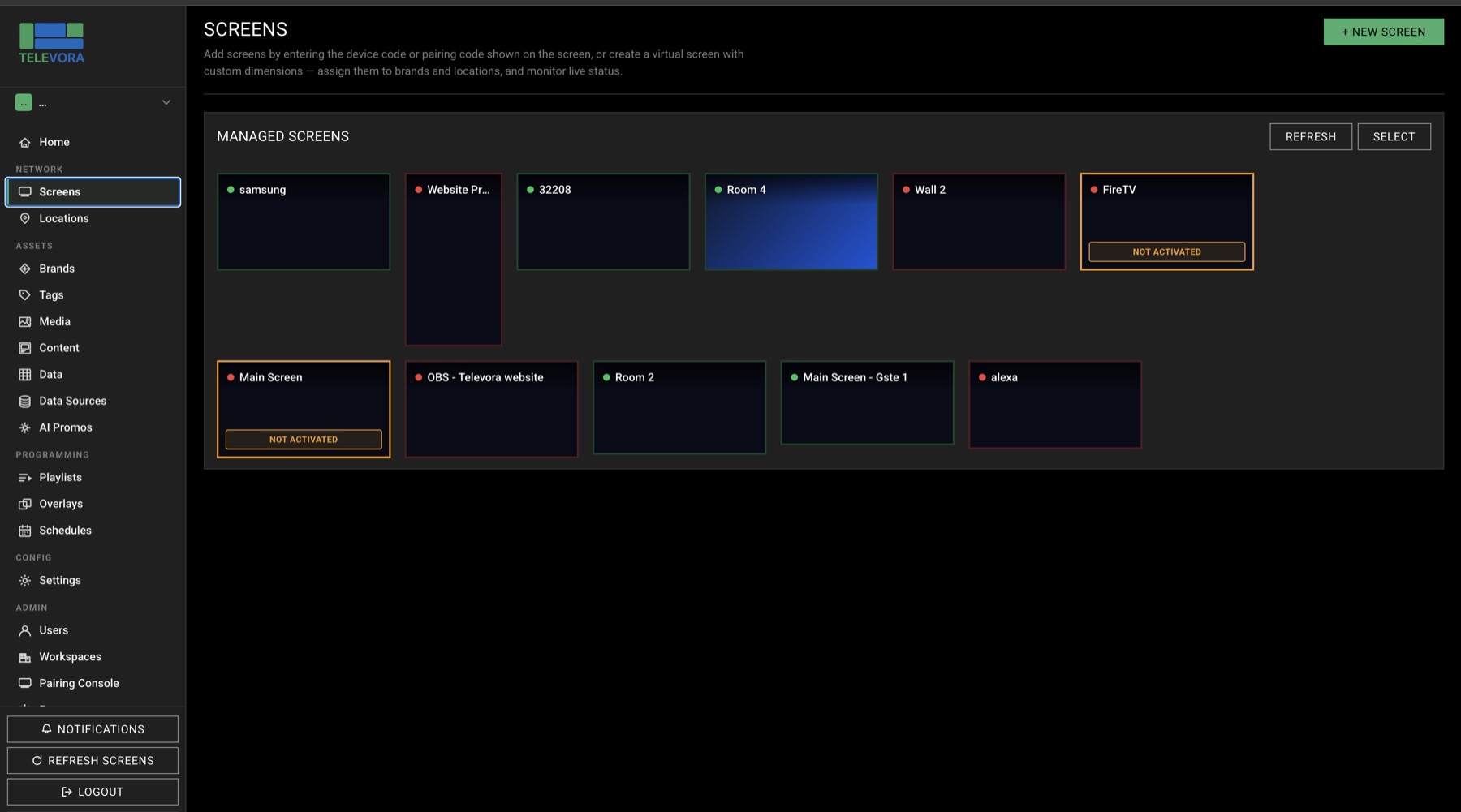Expand the workspace selector chevron
Screen dimensions: 1461x812
tap(166, 102)
